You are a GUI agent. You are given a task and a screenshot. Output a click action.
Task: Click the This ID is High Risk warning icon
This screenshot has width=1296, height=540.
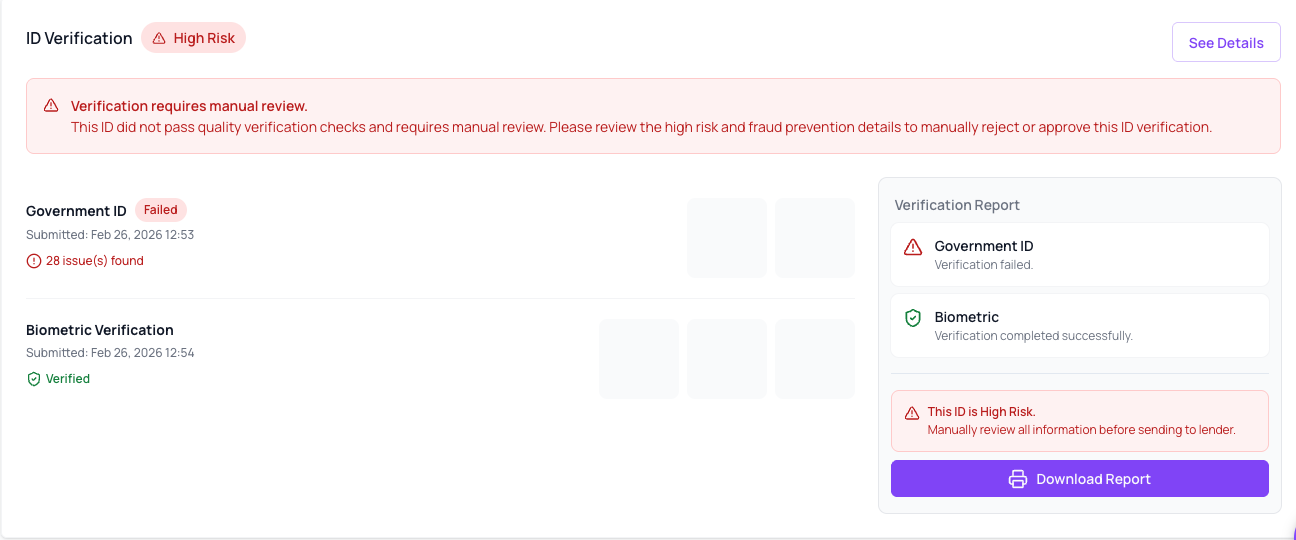[912, 413]
